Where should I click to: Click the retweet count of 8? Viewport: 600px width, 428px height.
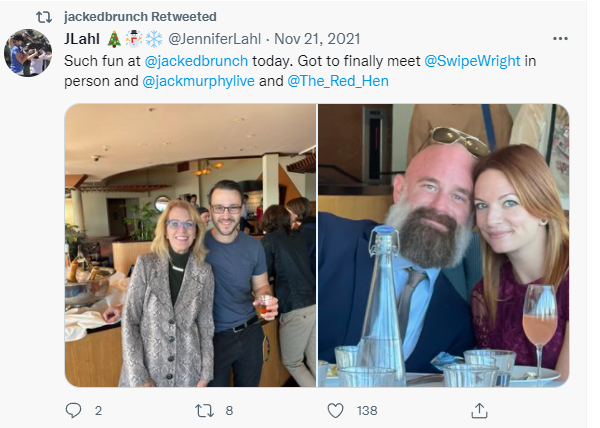(229, 410)
